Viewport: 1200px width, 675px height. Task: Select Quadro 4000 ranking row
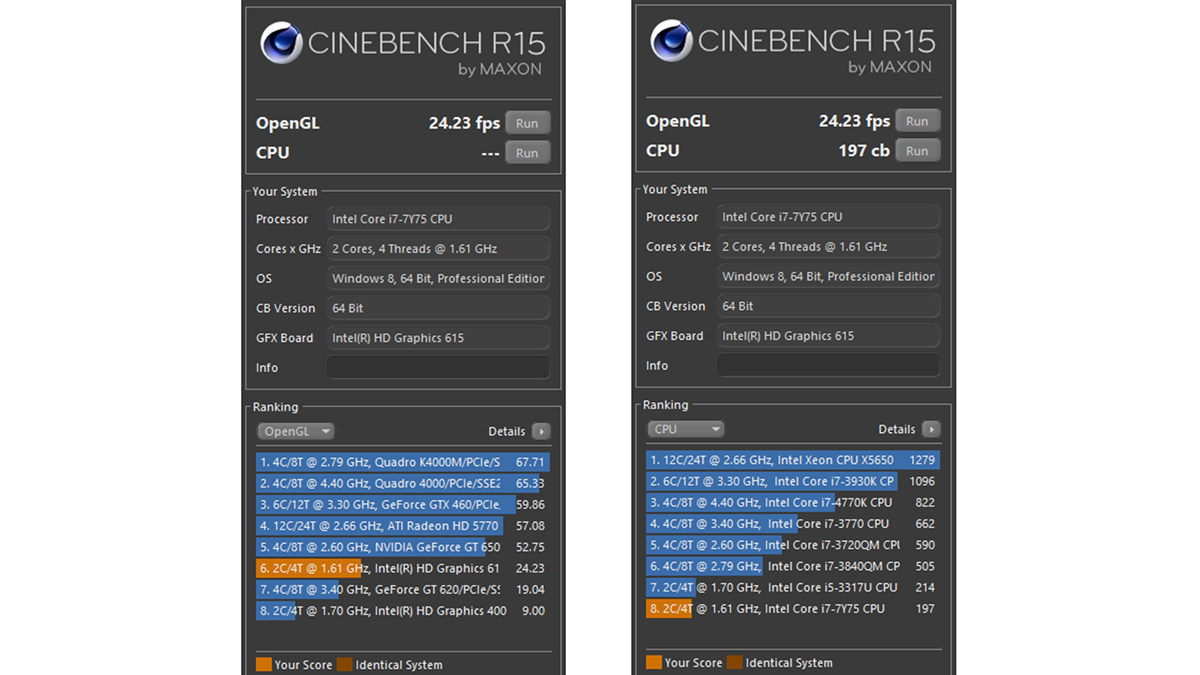point(403,483)
